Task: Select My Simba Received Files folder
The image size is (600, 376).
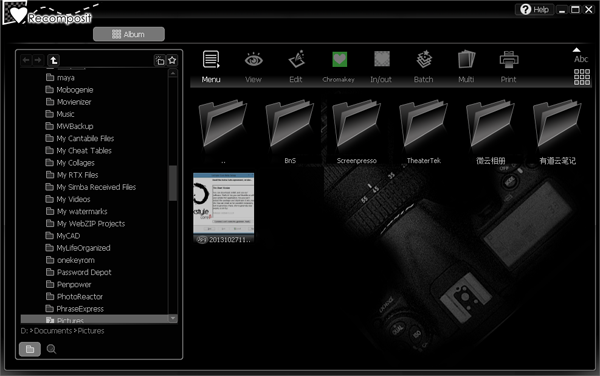Action: click(x=91, y=187)
